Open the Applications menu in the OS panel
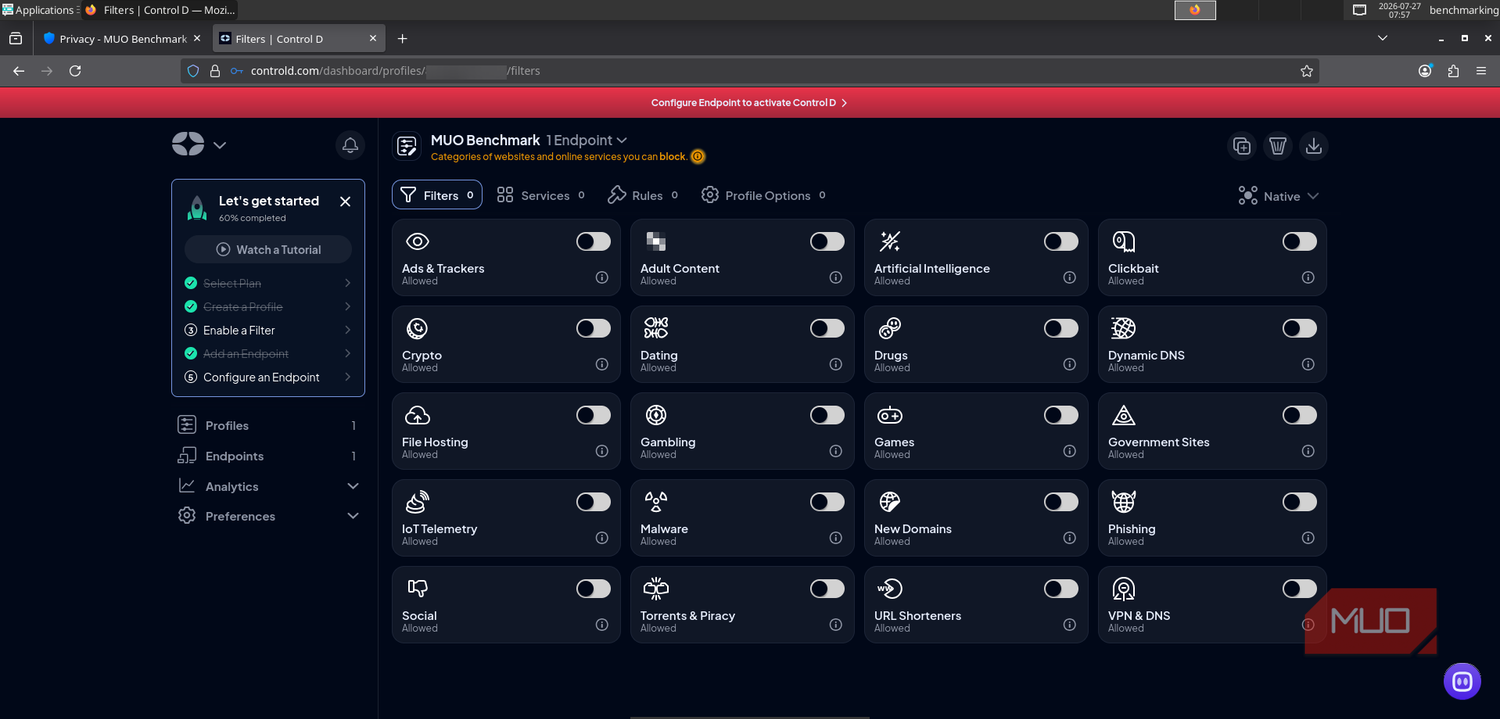The height and width of the screenshot is (719, 1500). point(38,9)
